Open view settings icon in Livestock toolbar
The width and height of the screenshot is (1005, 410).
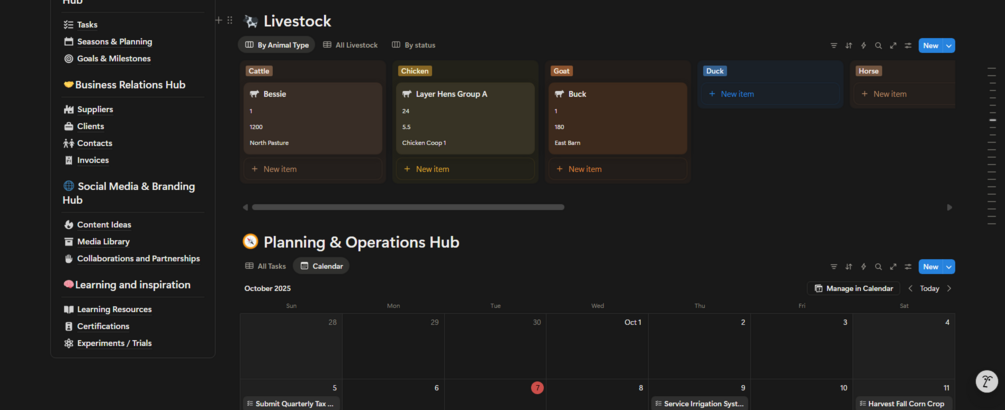click(908, 45)
